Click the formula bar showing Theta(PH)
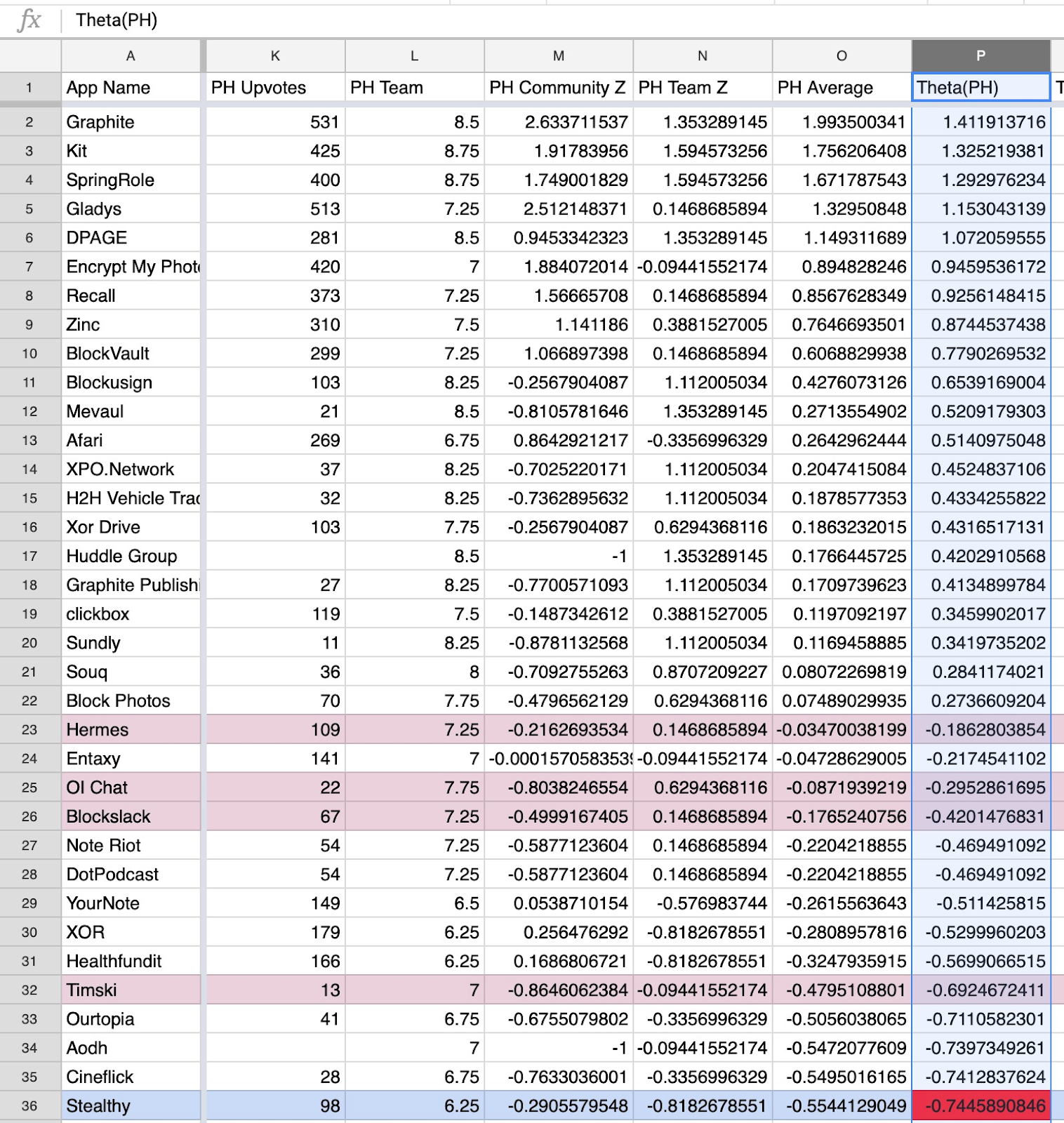The height and width of the screenshot is (1123, 1064). click(x=561, y=20)
